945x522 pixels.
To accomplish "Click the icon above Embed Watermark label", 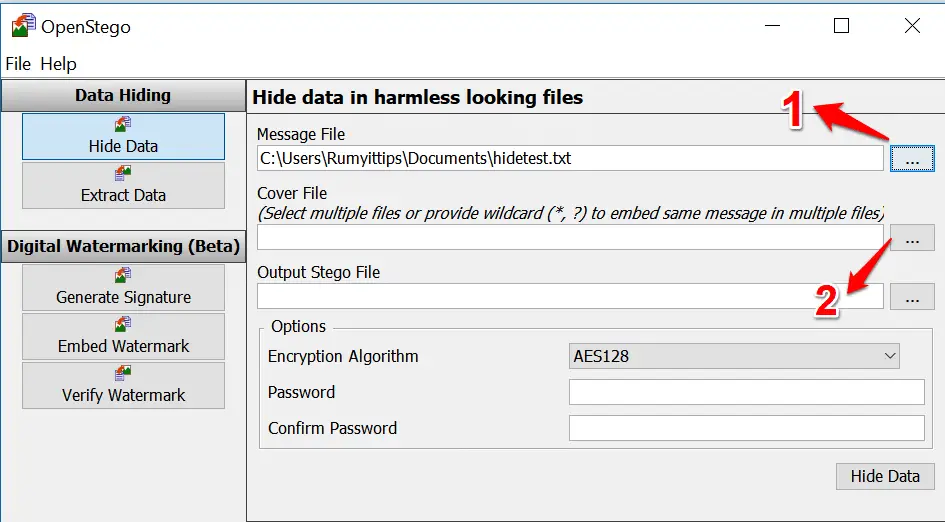I will tap(123, 324).
